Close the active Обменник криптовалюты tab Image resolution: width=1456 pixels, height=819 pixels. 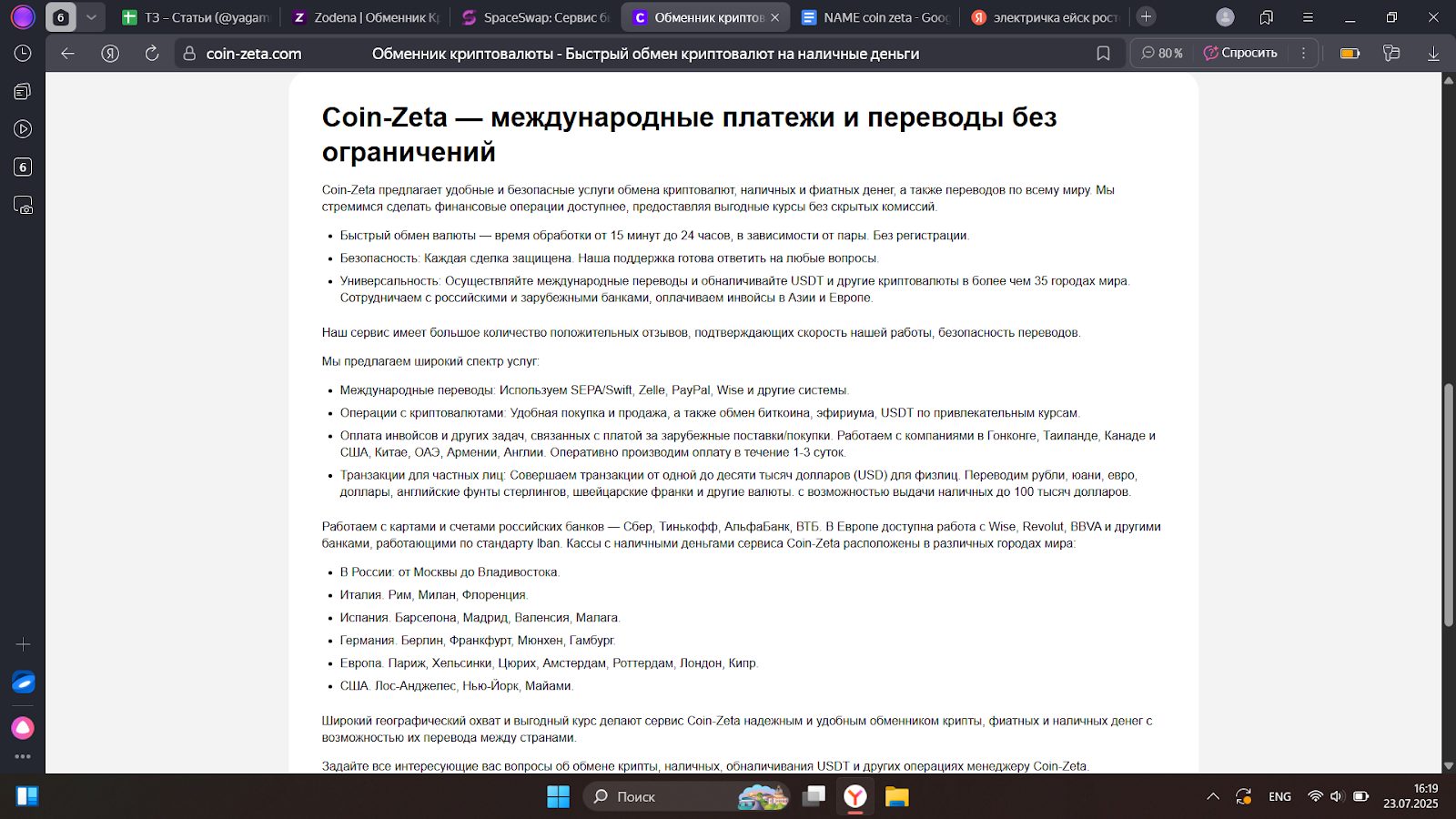775,17
